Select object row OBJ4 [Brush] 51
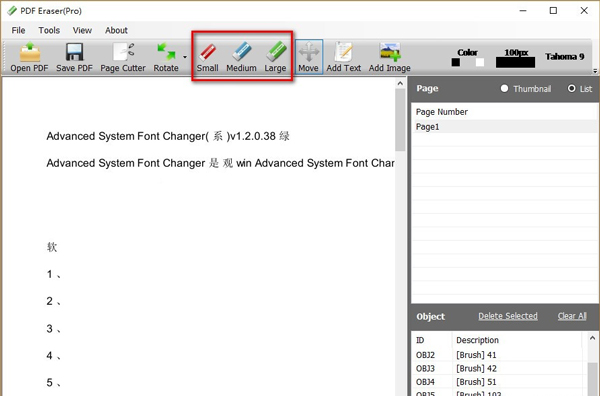Screen dimensions: 600x396 pyautogui.click(x=499, y=382)
